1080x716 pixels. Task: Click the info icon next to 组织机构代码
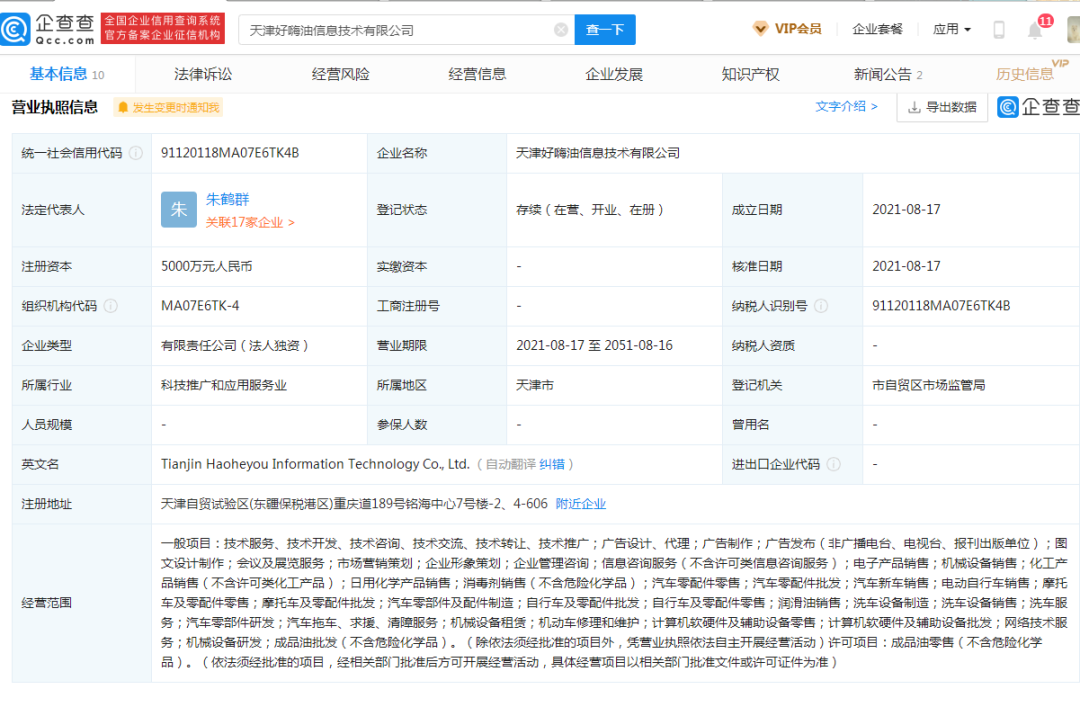click(x=110, y=306)
